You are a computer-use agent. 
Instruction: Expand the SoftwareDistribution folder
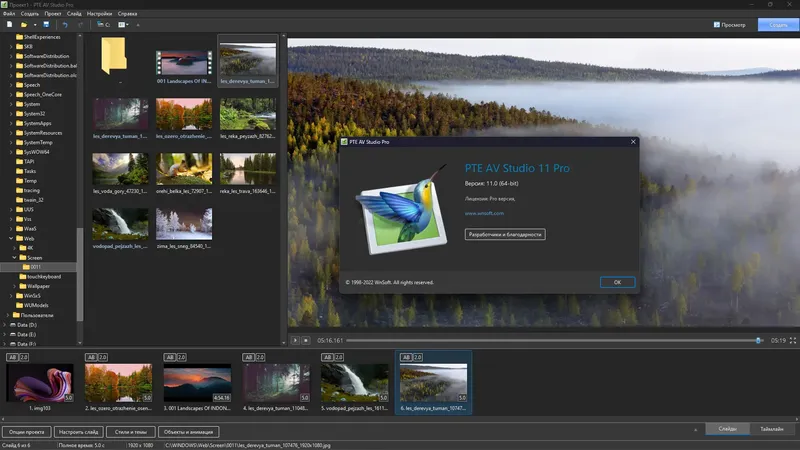tap(11, 56)
